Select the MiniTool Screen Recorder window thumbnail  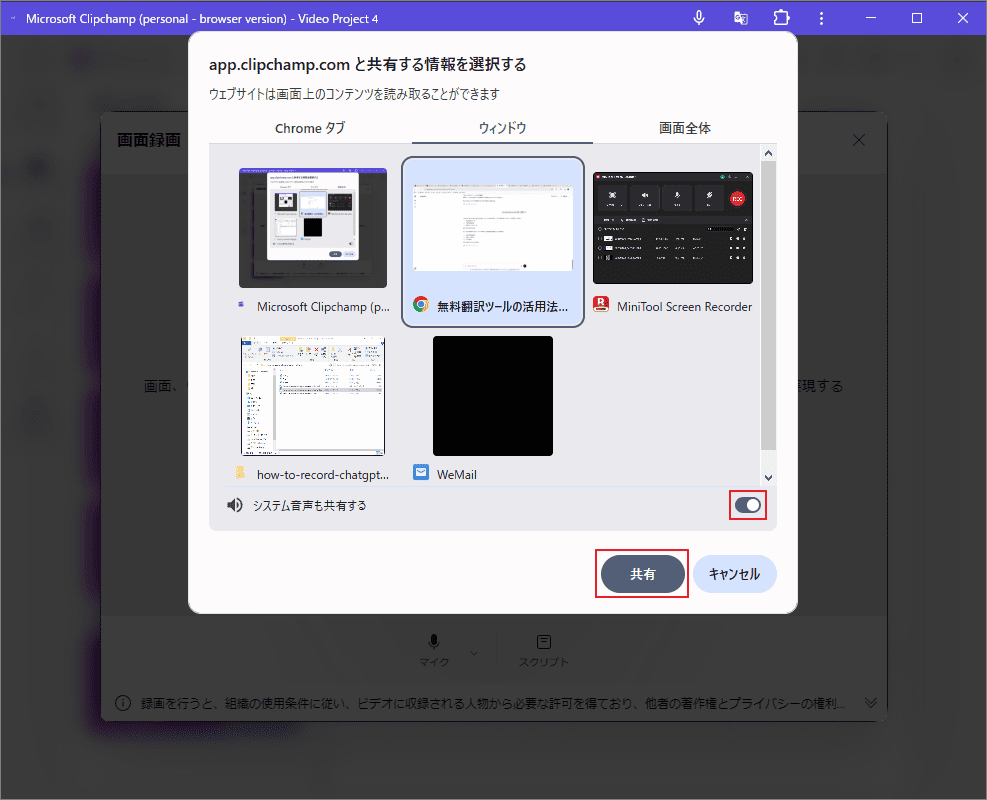tap(673, 228)
